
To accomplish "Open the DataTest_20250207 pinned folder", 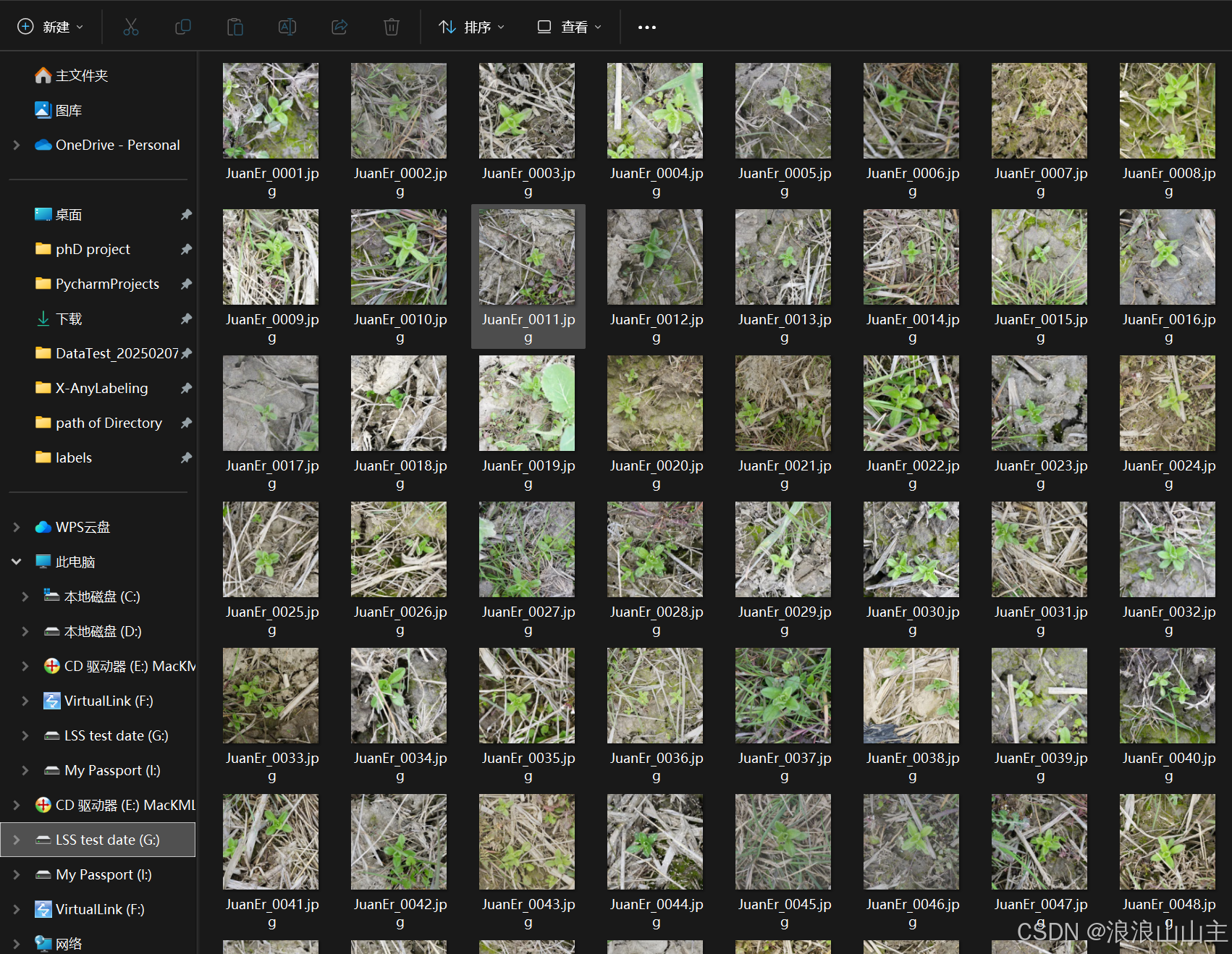I will (117, 353).
